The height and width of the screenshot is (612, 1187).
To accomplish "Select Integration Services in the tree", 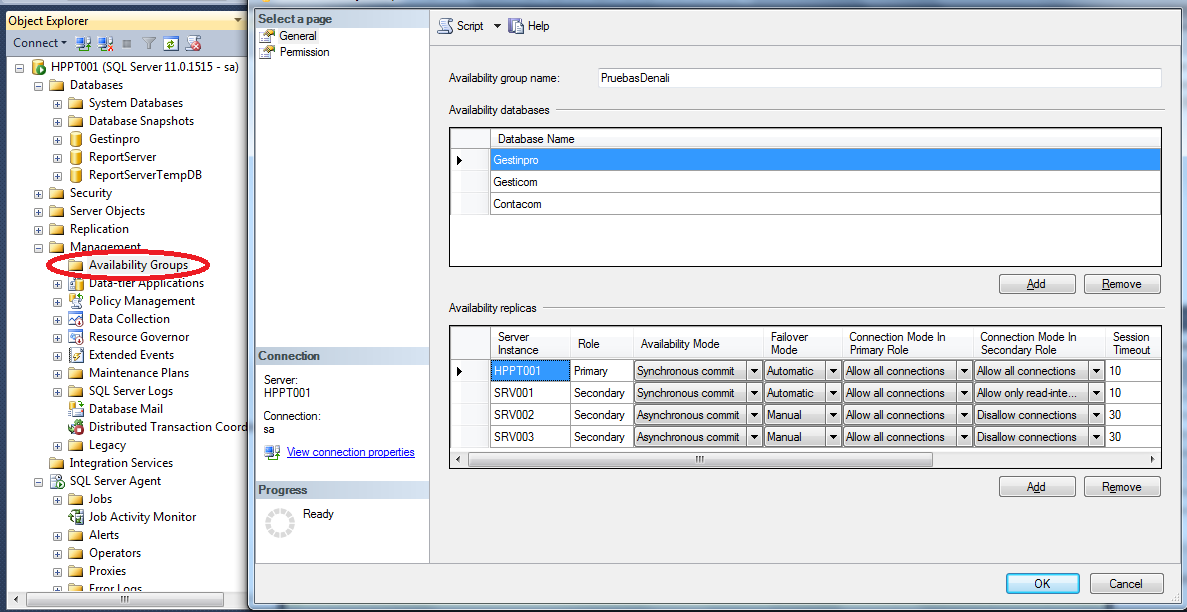I will 121,464.
